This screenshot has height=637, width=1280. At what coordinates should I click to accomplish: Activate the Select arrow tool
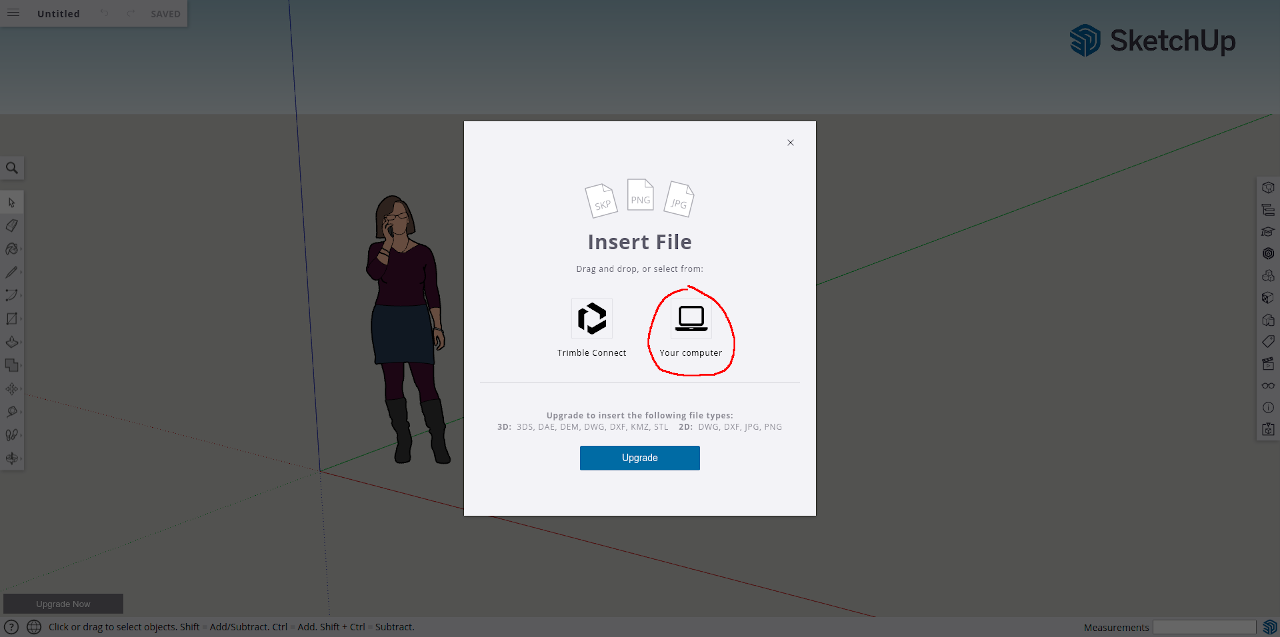(x=12, y=202)
